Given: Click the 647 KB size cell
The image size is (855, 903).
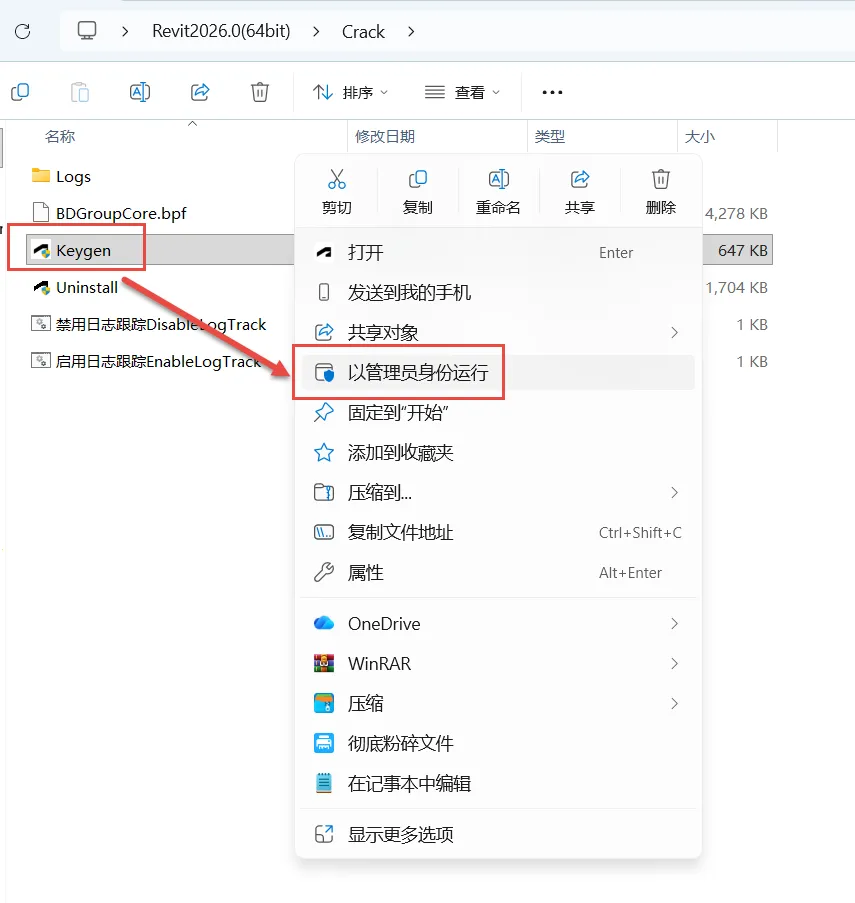Looking at the screenshot, I should pyautogui.click(x=742, y=251).
